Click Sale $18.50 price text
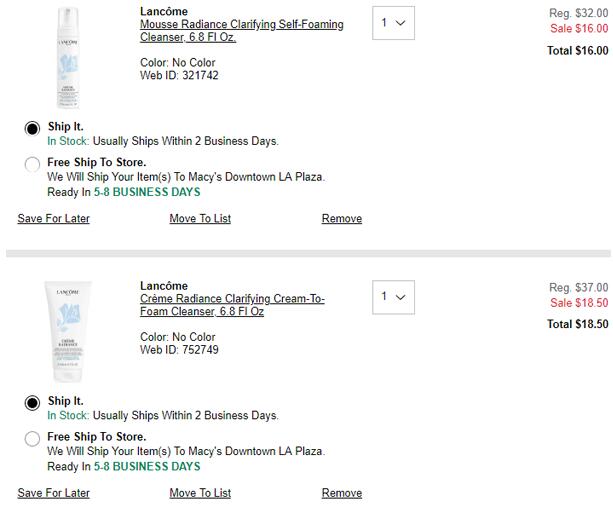Screen dimensions: 613x513 pos(579,303)
